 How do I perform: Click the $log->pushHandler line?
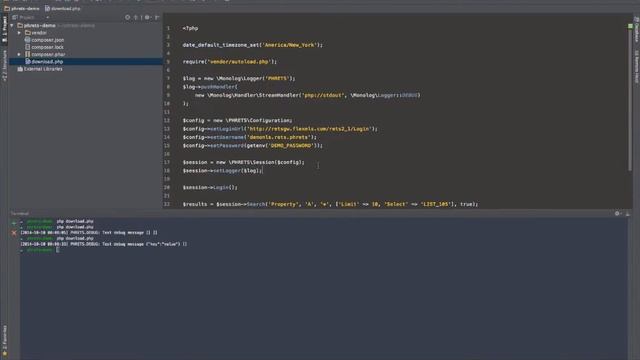coord(210,87)
